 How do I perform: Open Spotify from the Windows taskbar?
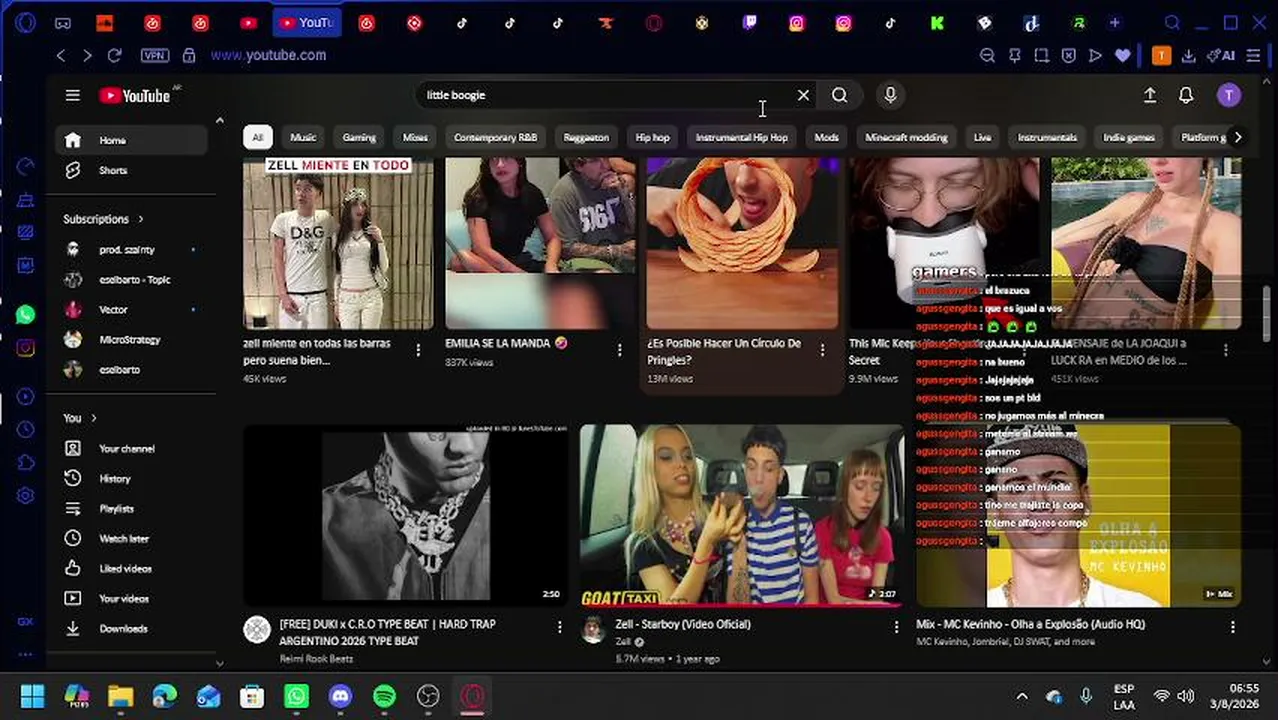click(384, 696)
